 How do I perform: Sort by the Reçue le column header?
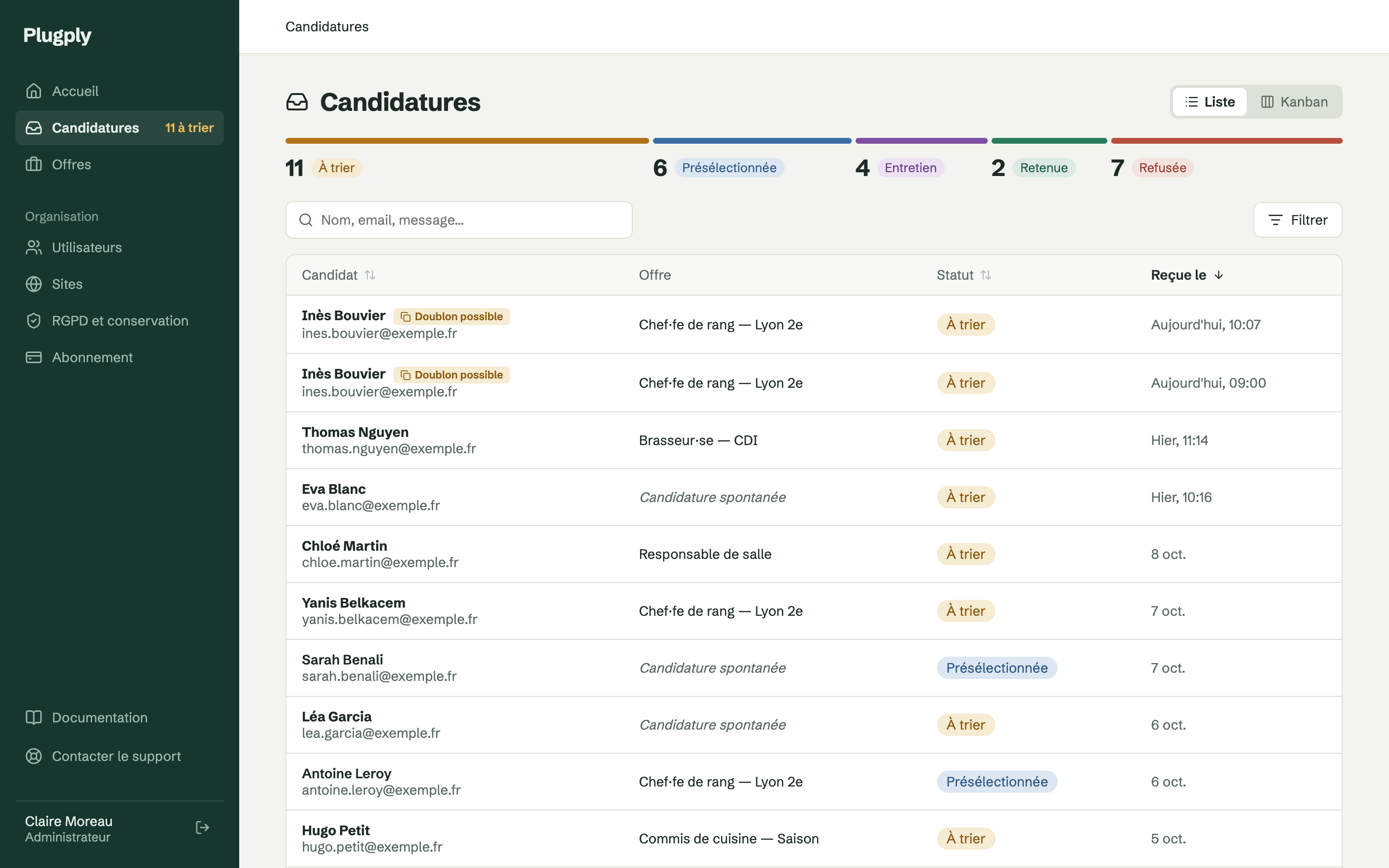tap(1187, 275)
